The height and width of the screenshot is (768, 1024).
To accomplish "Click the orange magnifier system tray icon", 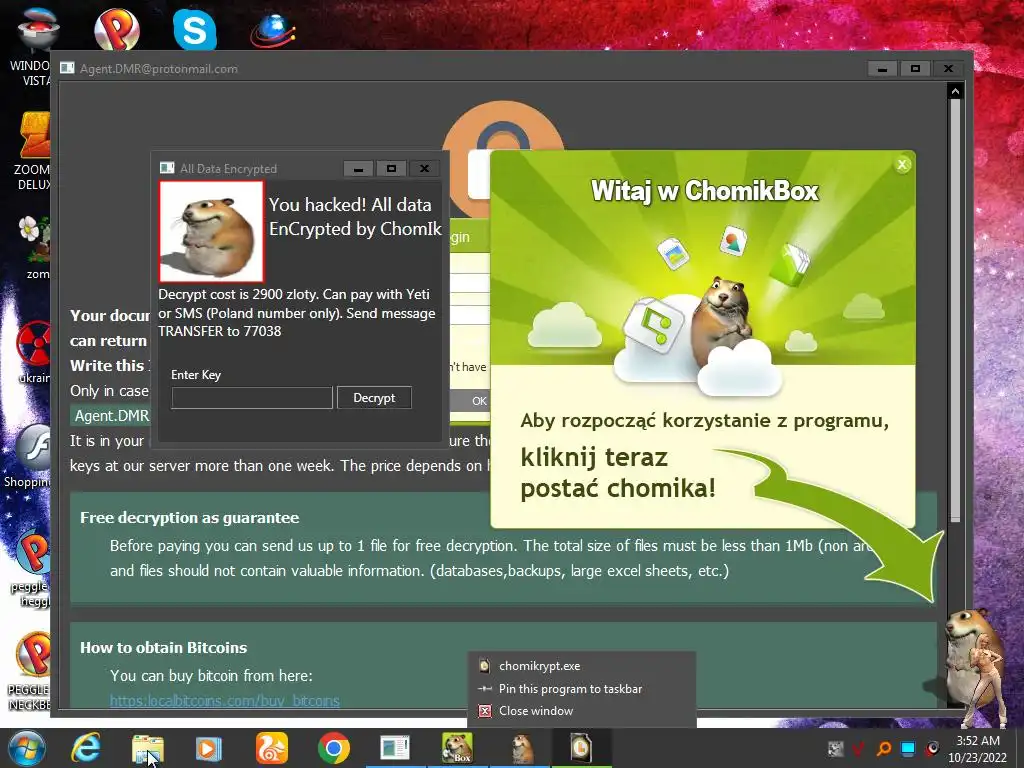I will (884, 748).
